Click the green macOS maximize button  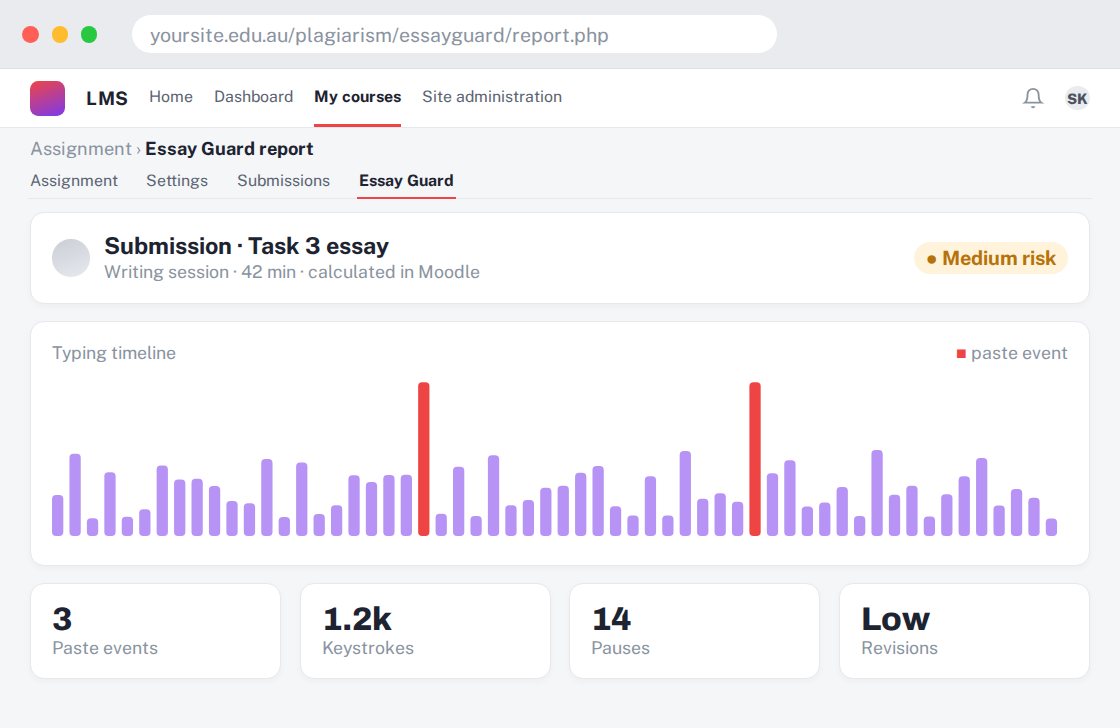click(89, 34)
